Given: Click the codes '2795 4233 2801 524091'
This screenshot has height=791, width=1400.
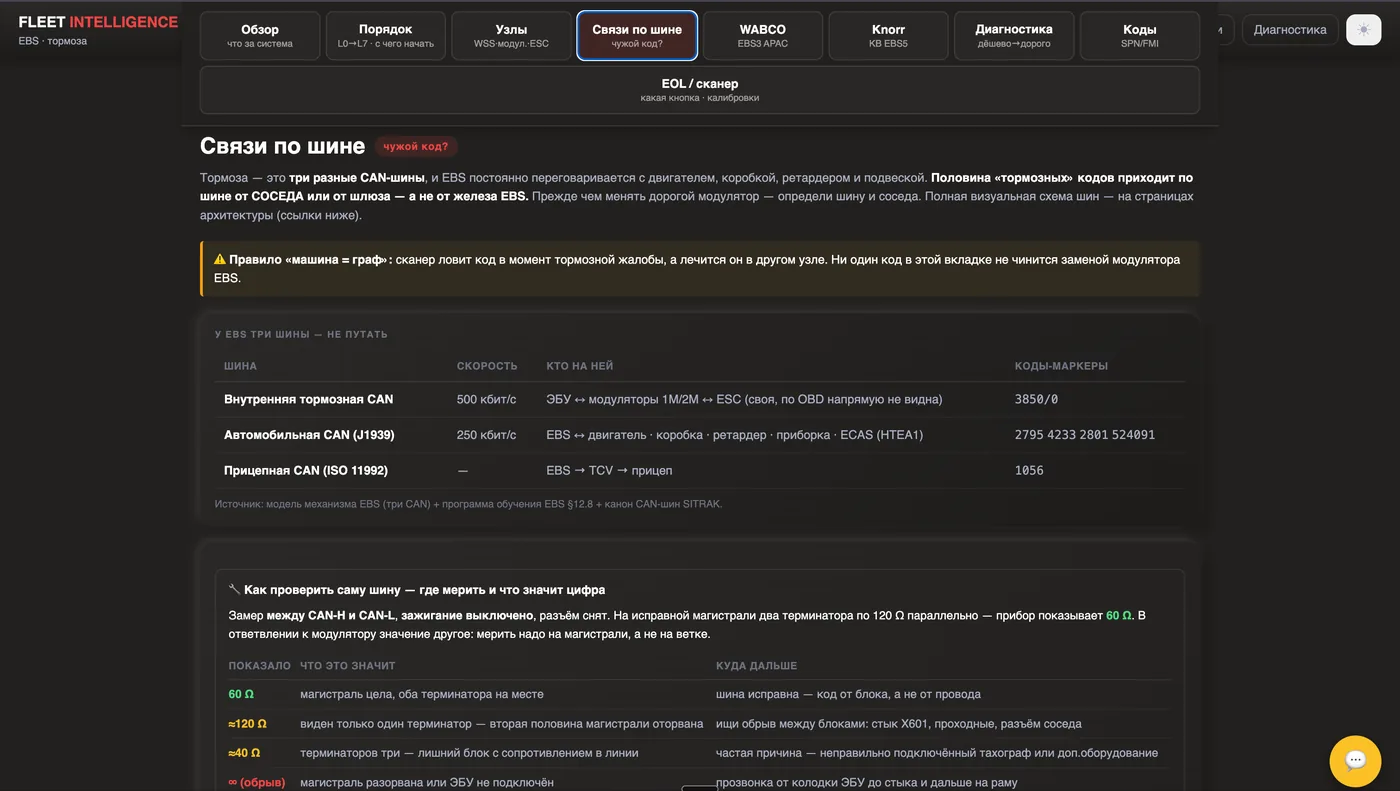Looking at the screenshot, I should pyautogui.click(x=1085, y=435).
